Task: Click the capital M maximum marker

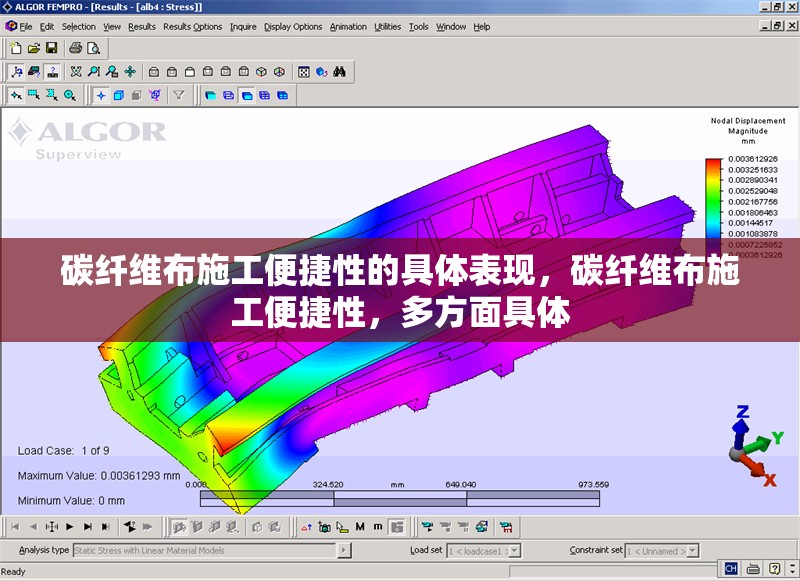Action: click(x=360, y=526)
